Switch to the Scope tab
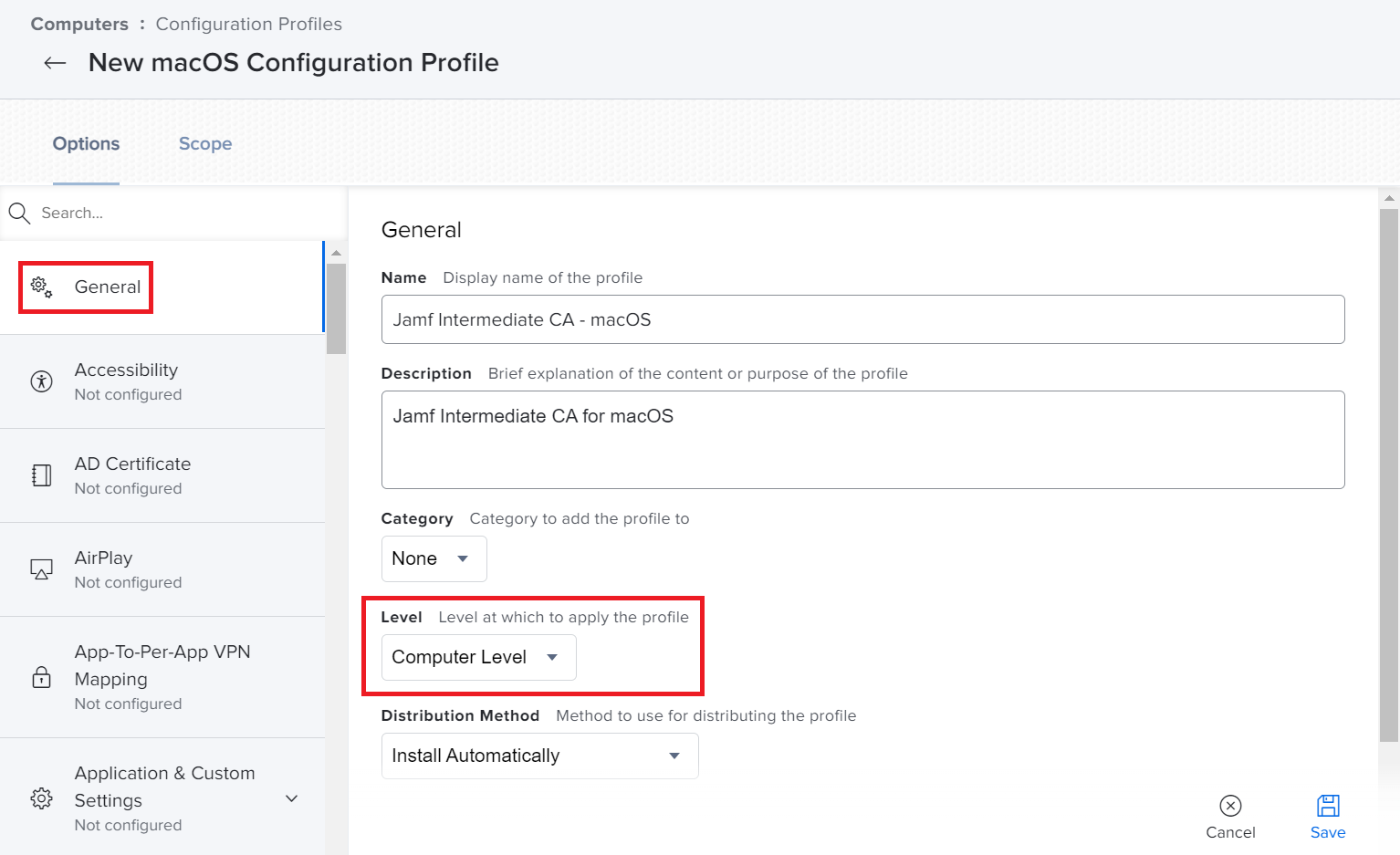Screen dimensions: 1400x855 tap(205, 143)
